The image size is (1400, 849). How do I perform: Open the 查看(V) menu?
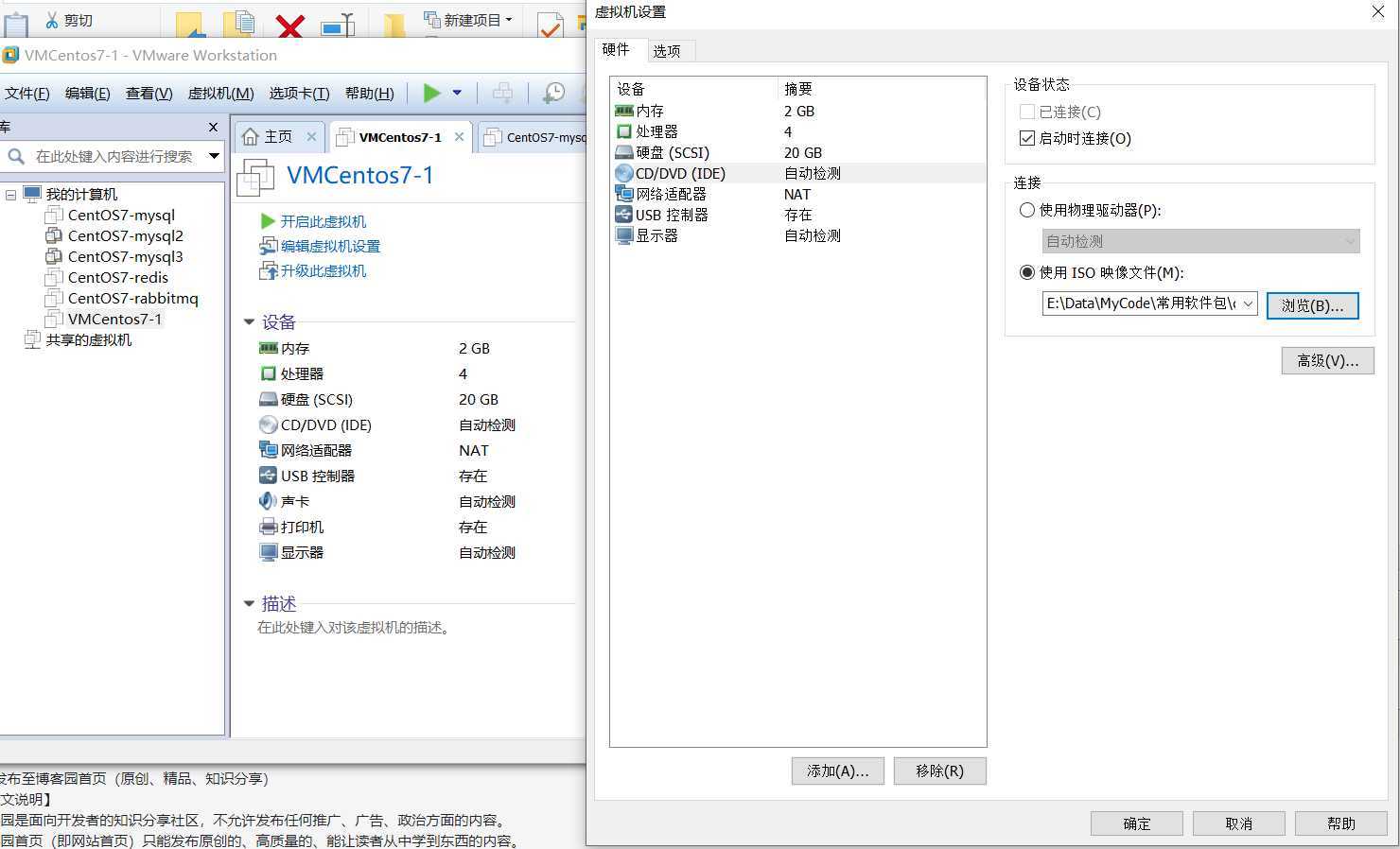149,93
